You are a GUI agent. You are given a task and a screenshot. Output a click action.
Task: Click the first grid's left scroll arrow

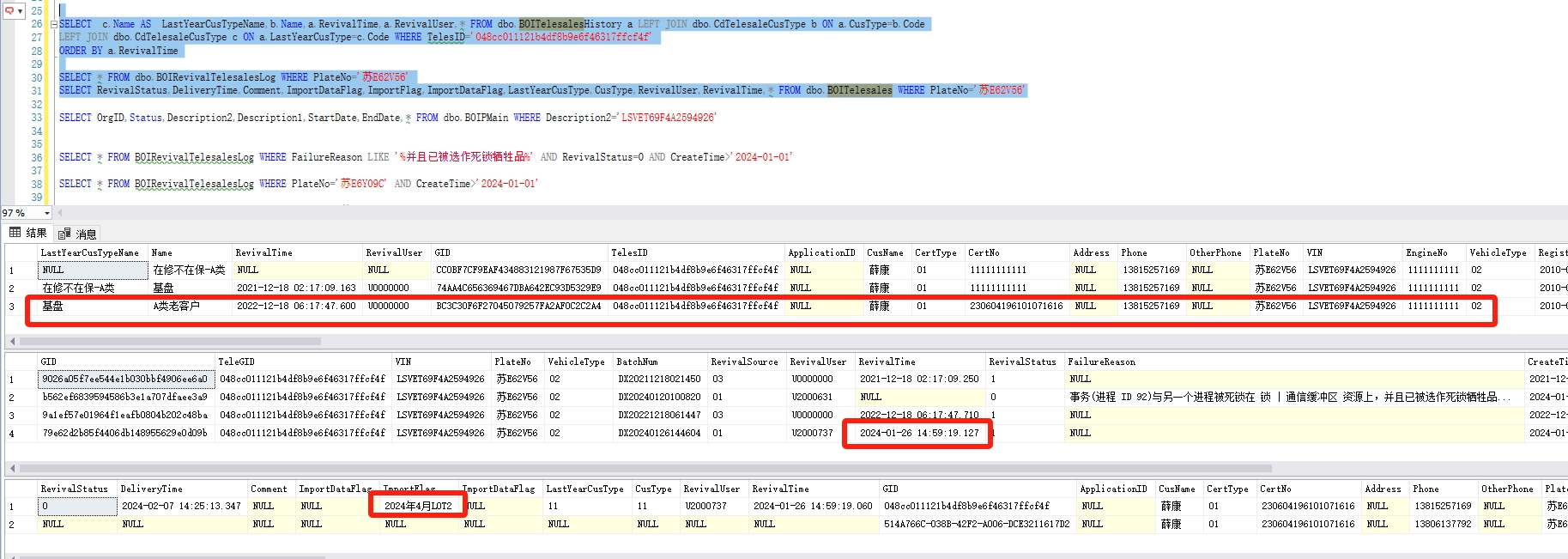coord(11,341)
